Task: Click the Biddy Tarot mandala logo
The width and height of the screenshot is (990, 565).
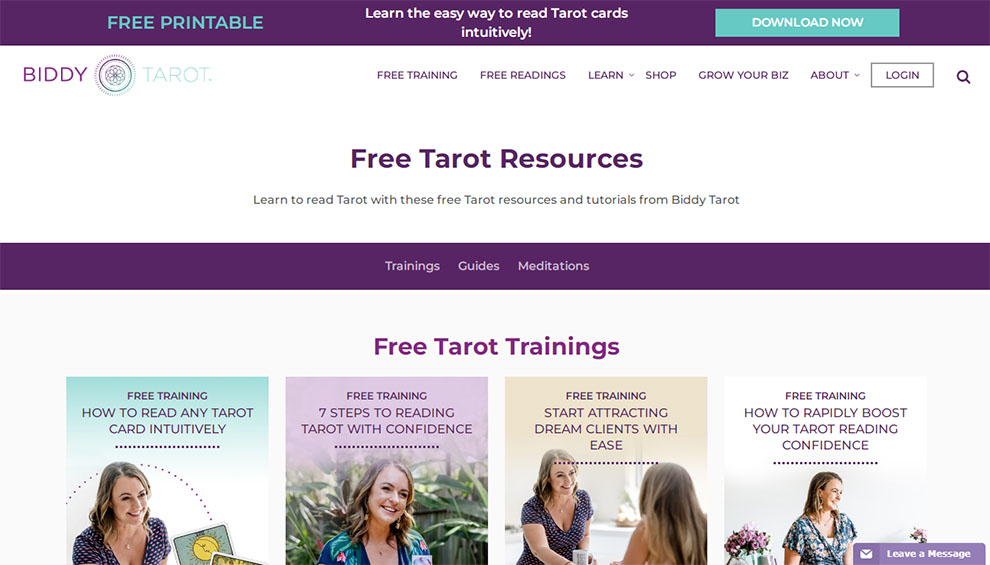Action: click(x=115, y=75)
